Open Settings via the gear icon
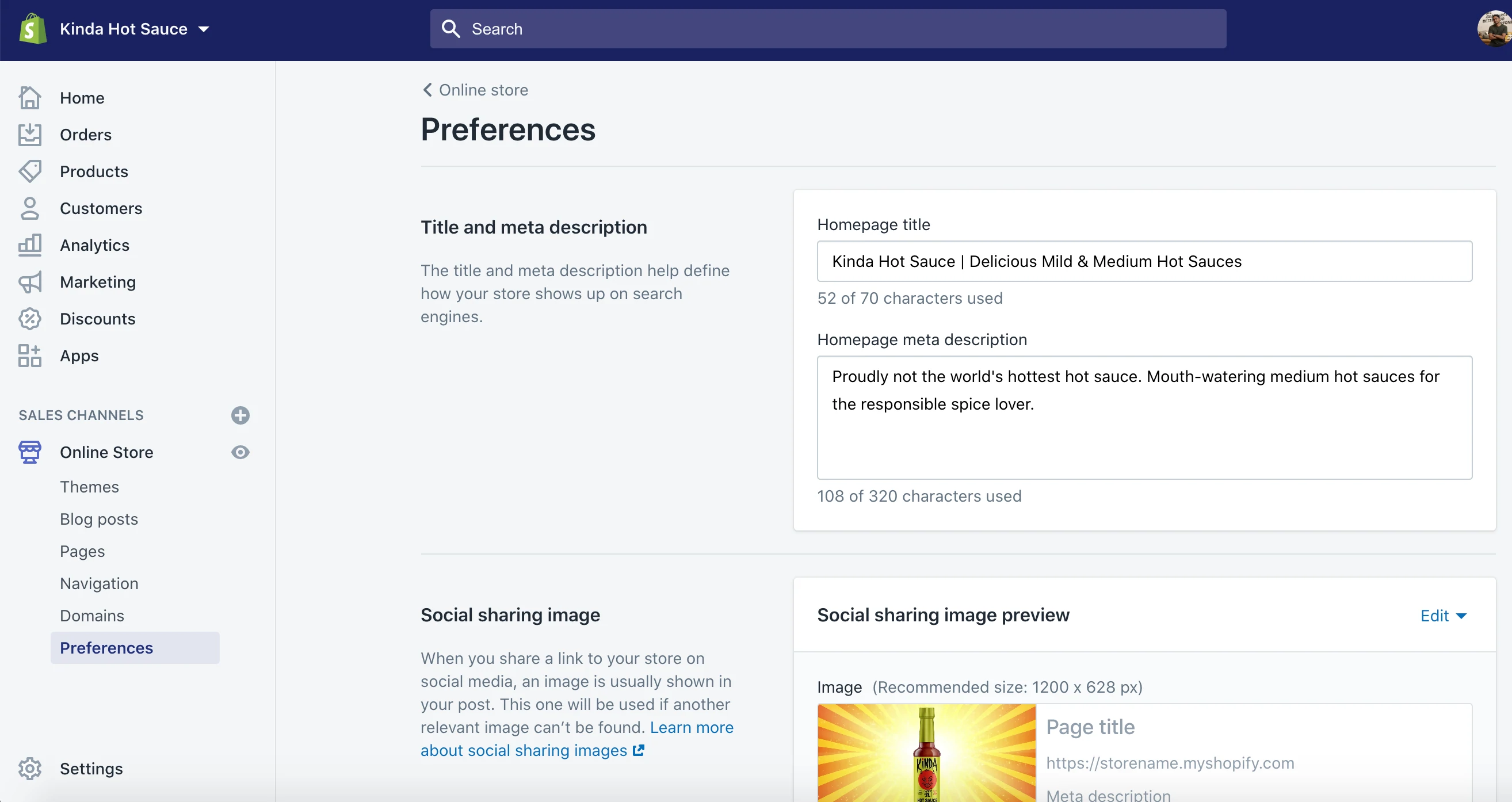The height and width of the screenshot is (802, 1512). (29, 769)
